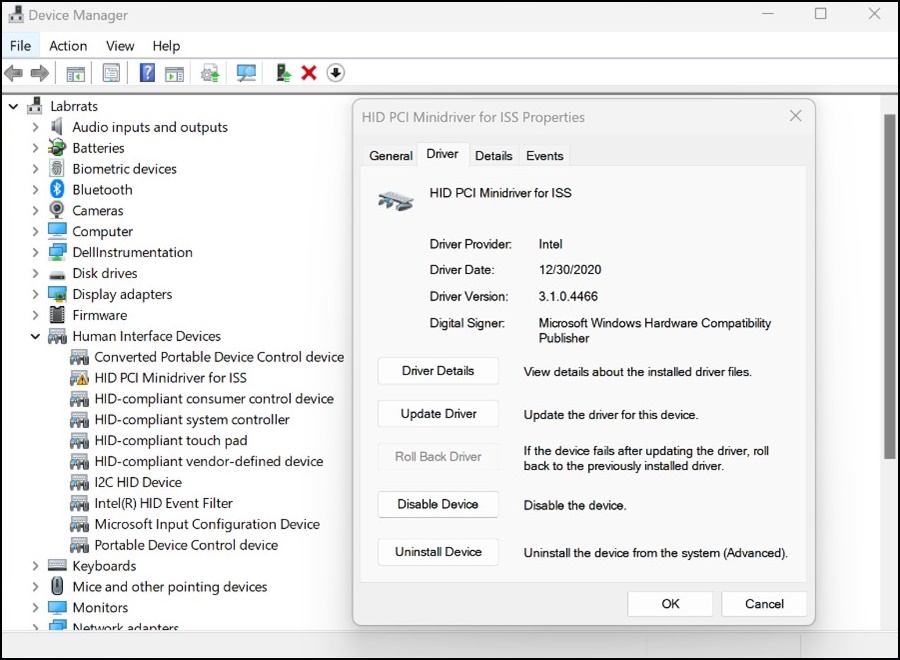Select I2C HID Device

pyautogui.click(x=138, y=482)
